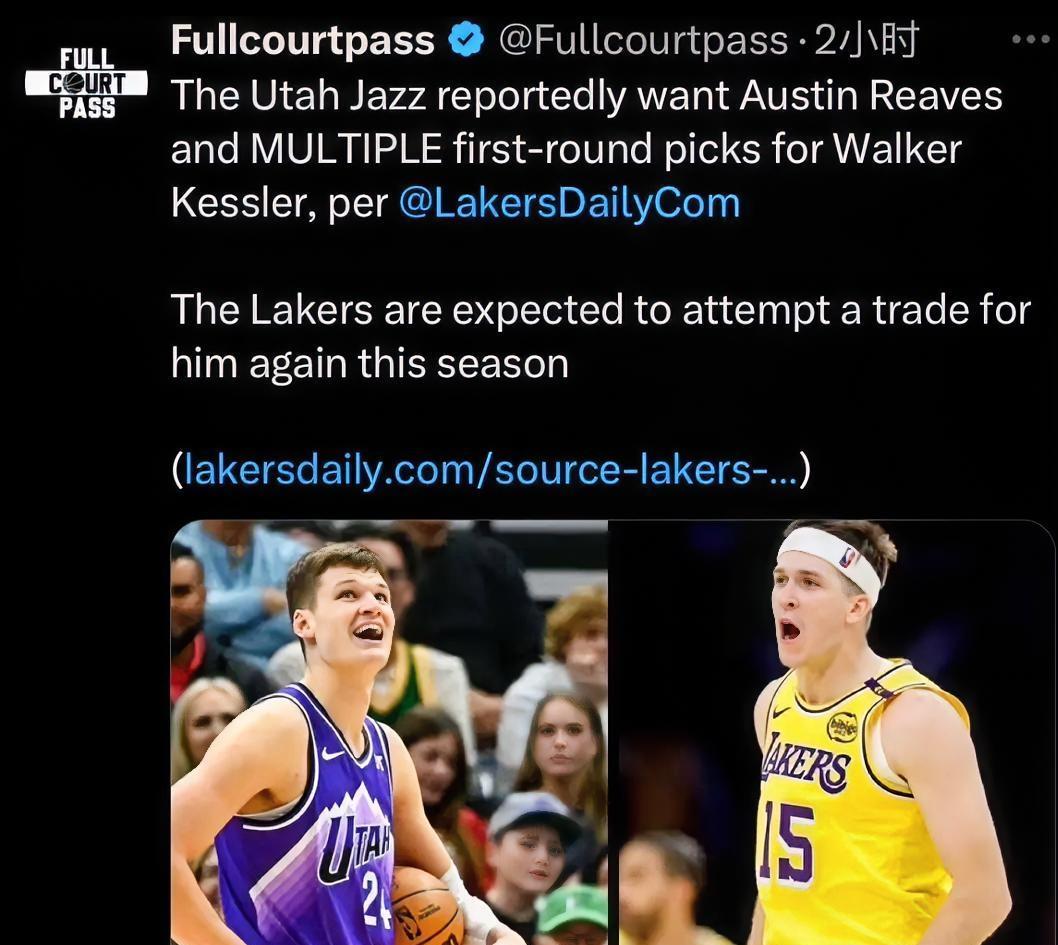
Task: Open the Fullcourtpass display name profile
Action: [302, 40]
